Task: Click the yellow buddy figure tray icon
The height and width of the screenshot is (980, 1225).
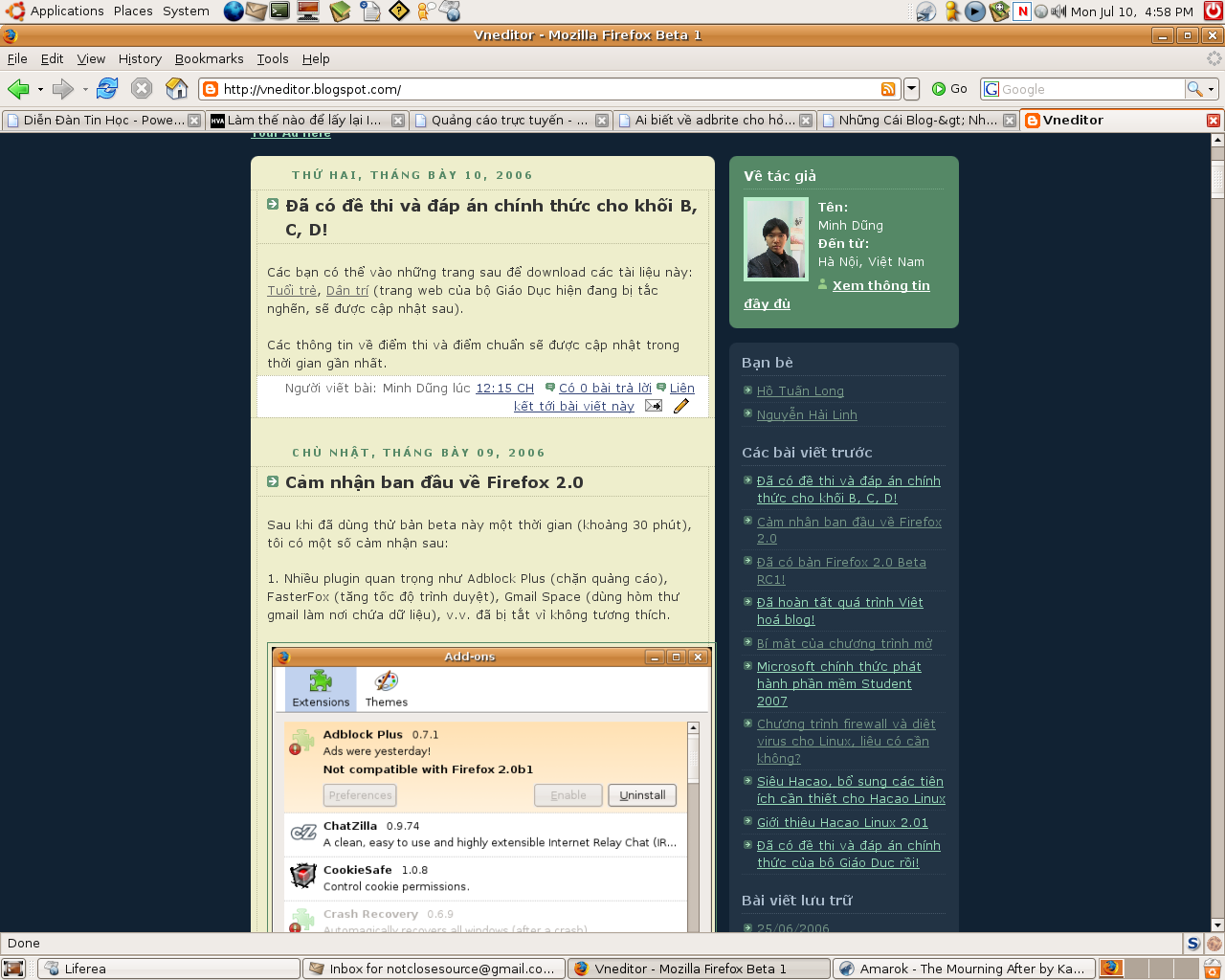Action: coord(952,11)
